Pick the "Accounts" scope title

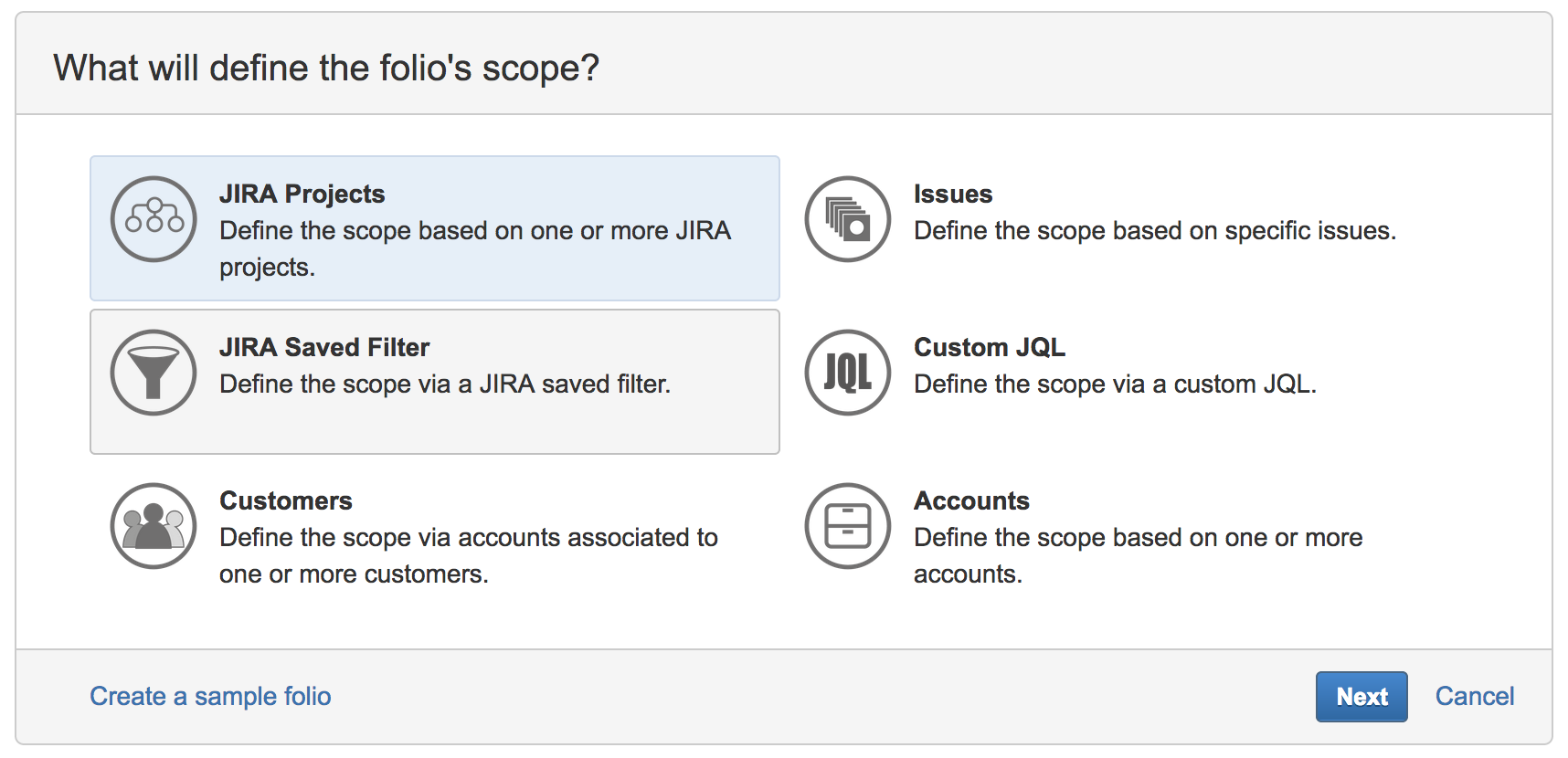click(x=971, y=500)
